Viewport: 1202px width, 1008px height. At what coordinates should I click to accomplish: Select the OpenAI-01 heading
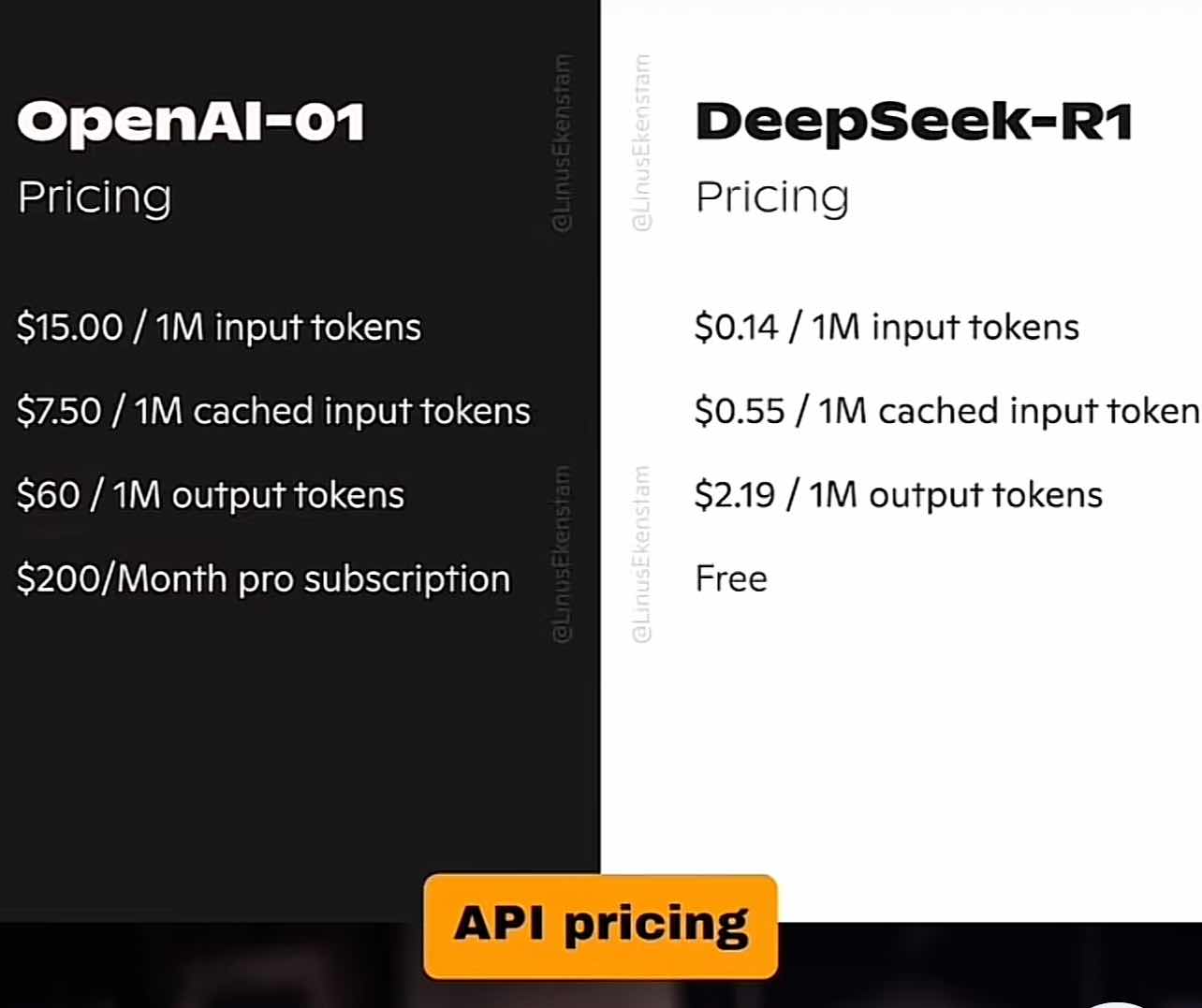pos(190,122)
